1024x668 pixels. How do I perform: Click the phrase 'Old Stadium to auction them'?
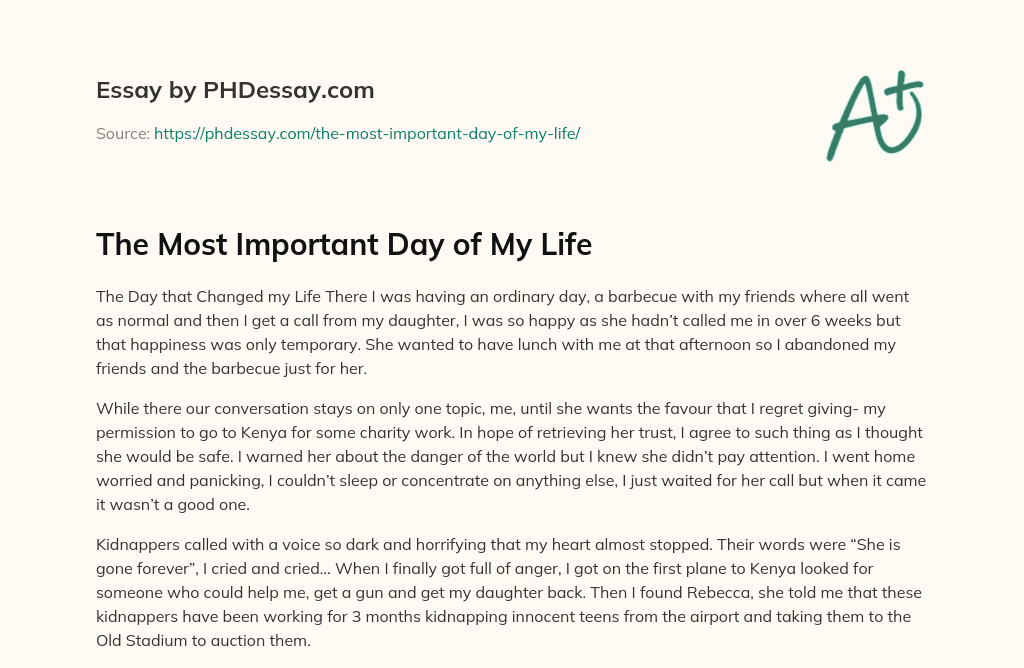204,642
